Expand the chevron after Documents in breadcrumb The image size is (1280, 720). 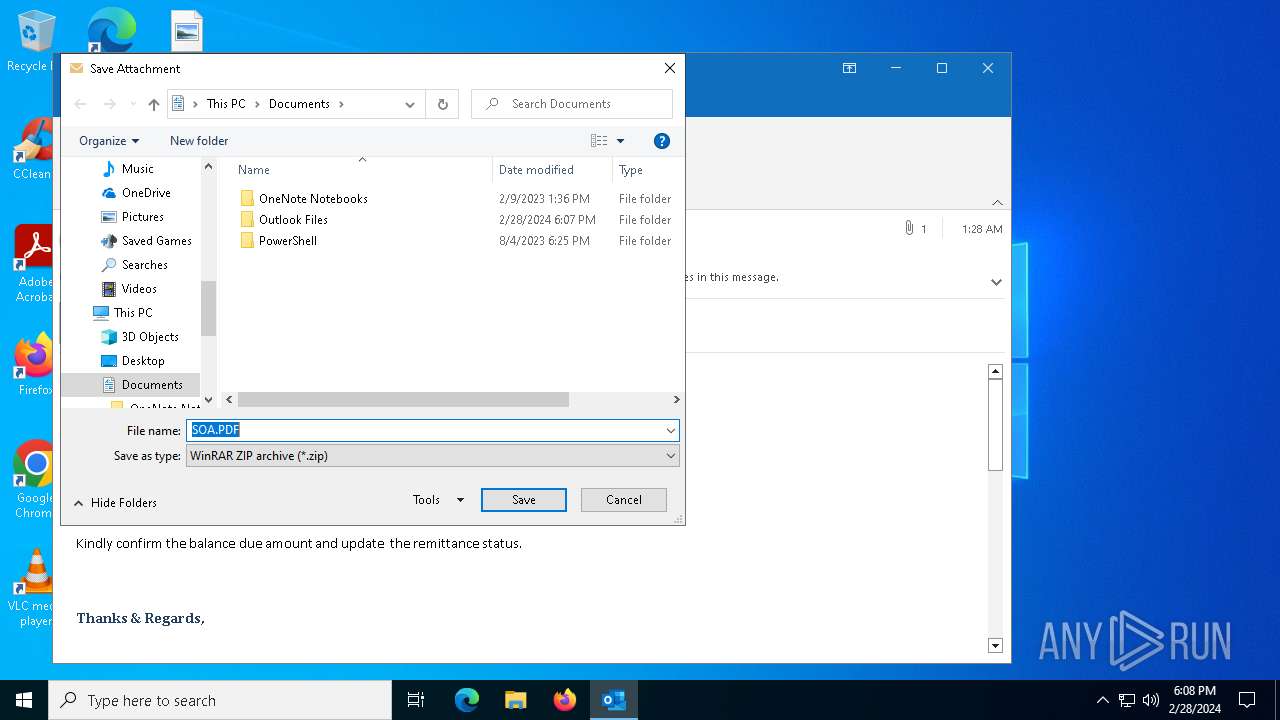342,104
